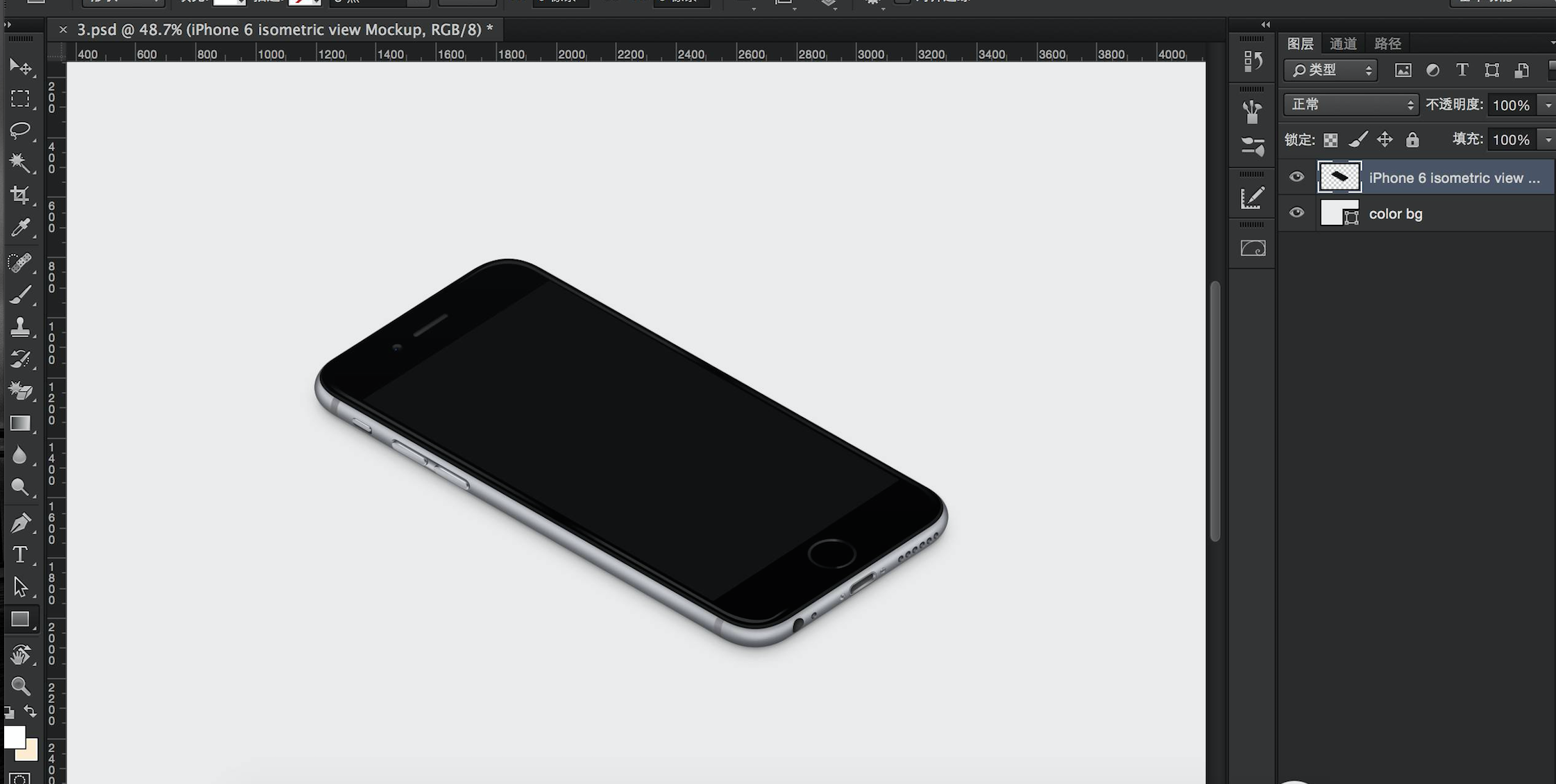Hide the color bg layer
Image resolution: width=1556 pixels, height=784 pixels.
pos(1296,213)
